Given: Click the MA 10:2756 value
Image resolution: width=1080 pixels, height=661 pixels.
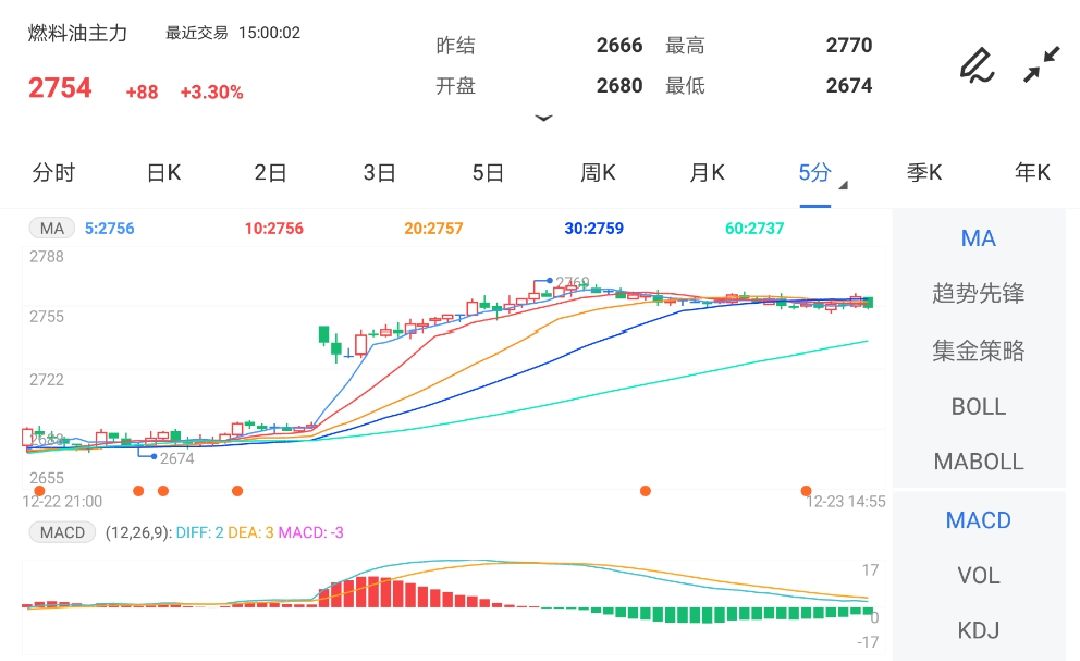Looking at the screenshot, I should pos(274,229).
